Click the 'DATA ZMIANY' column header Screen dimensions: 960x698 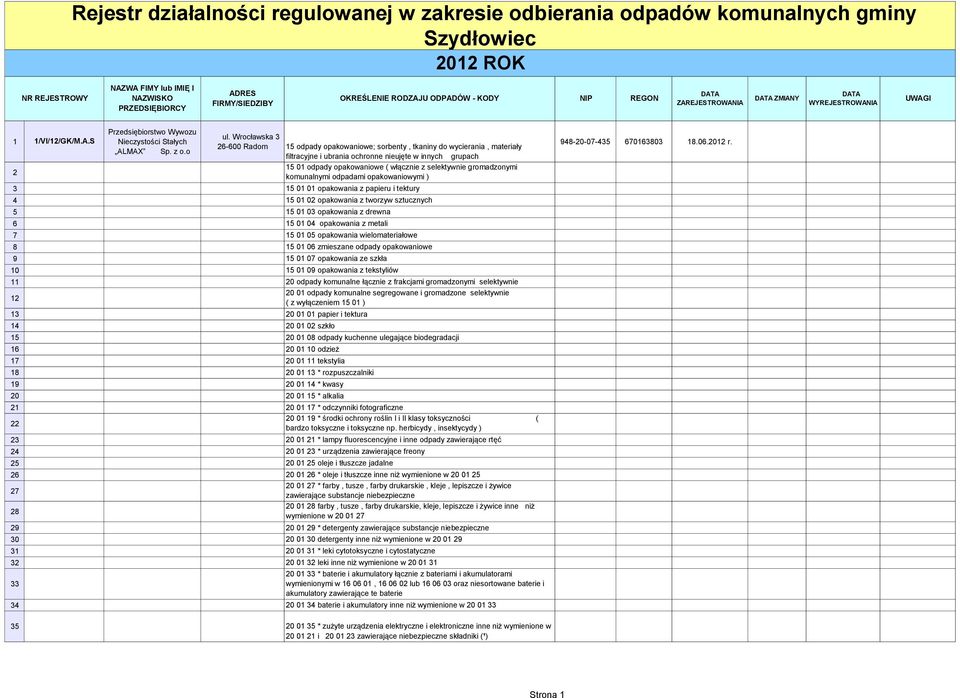point(777,98)
